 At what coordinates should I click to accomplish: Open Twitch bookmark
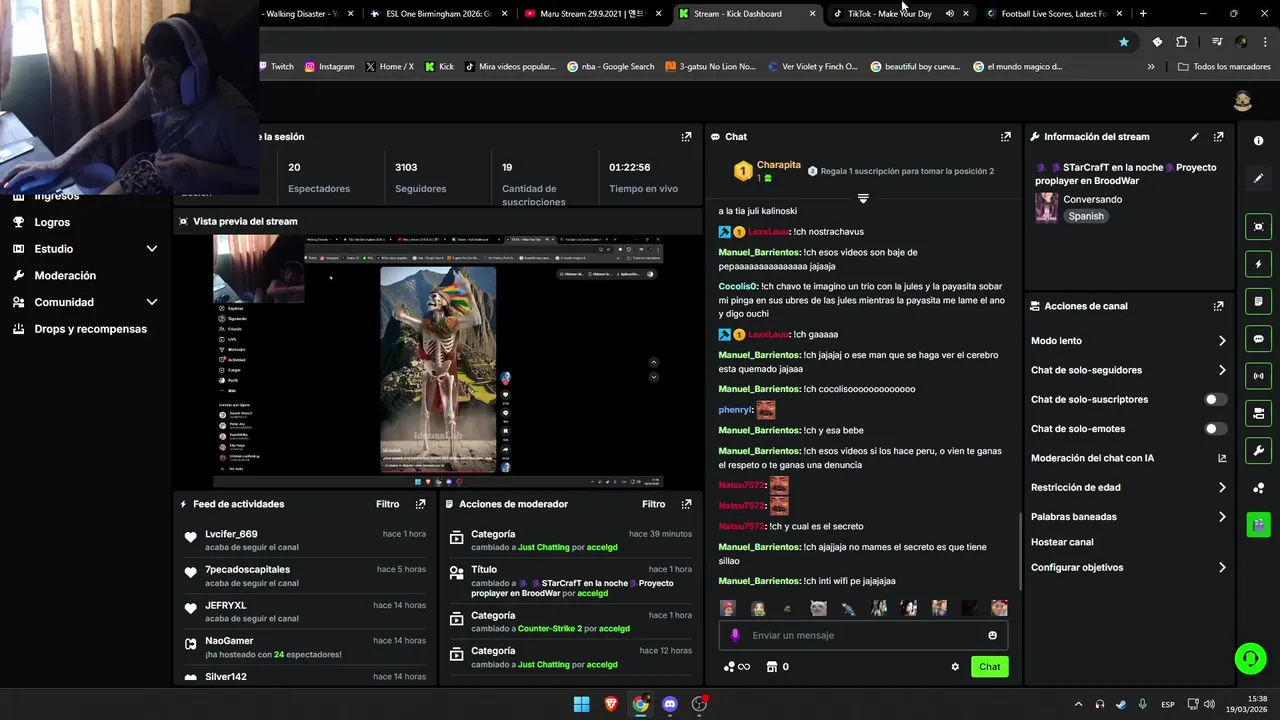pos(275,67)
